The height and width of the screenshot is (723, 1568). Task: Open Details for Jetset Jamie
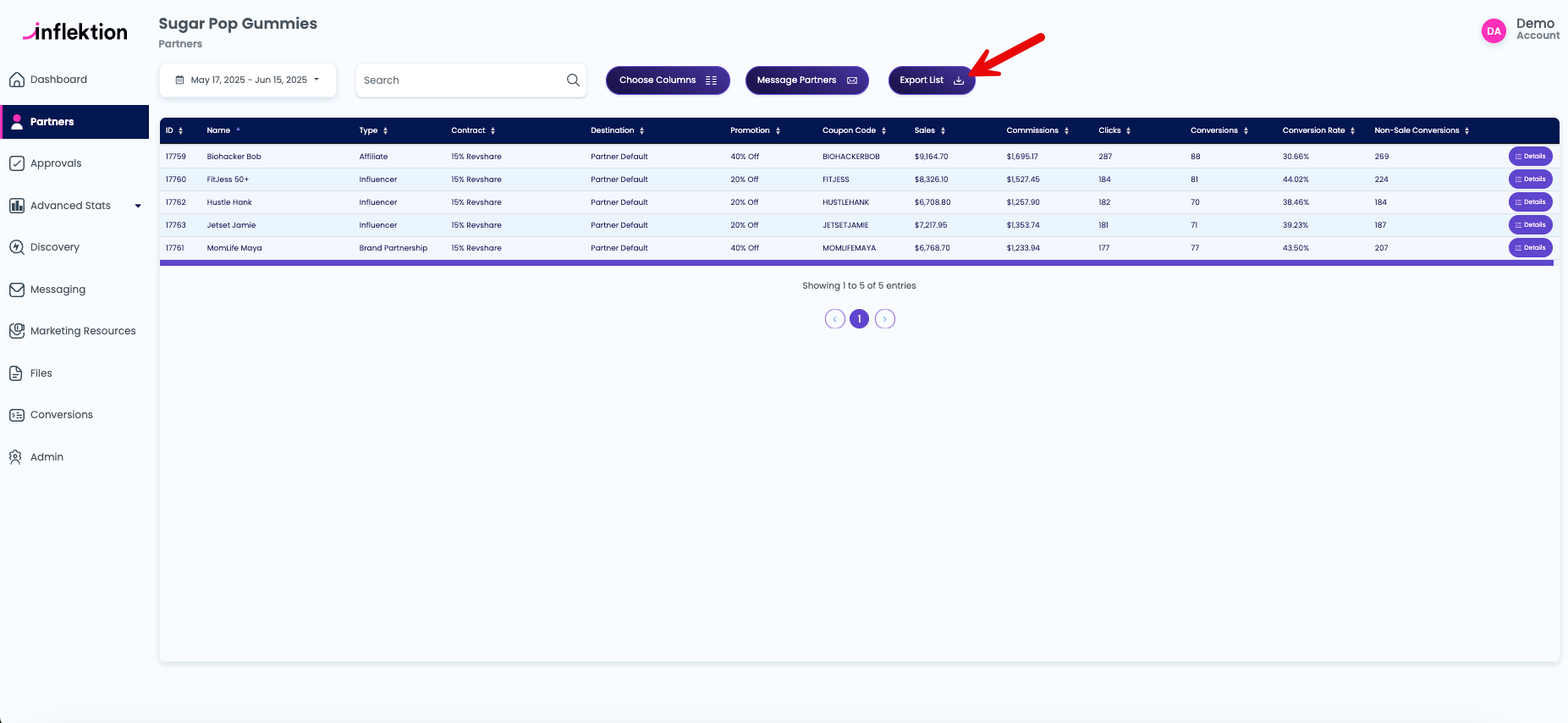[x=1530, y=225]
